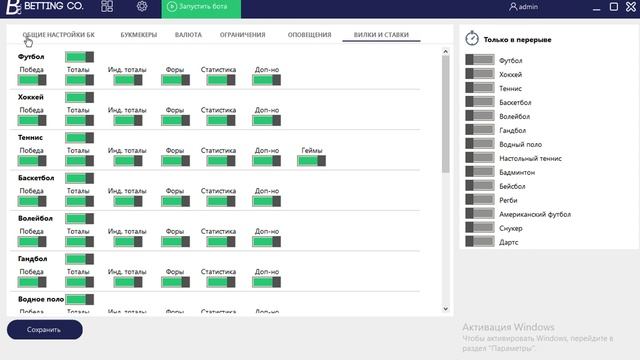The height and width of the screenshot is (360, 640).
Task: Click the admin user icon
Action: (513, 7)
